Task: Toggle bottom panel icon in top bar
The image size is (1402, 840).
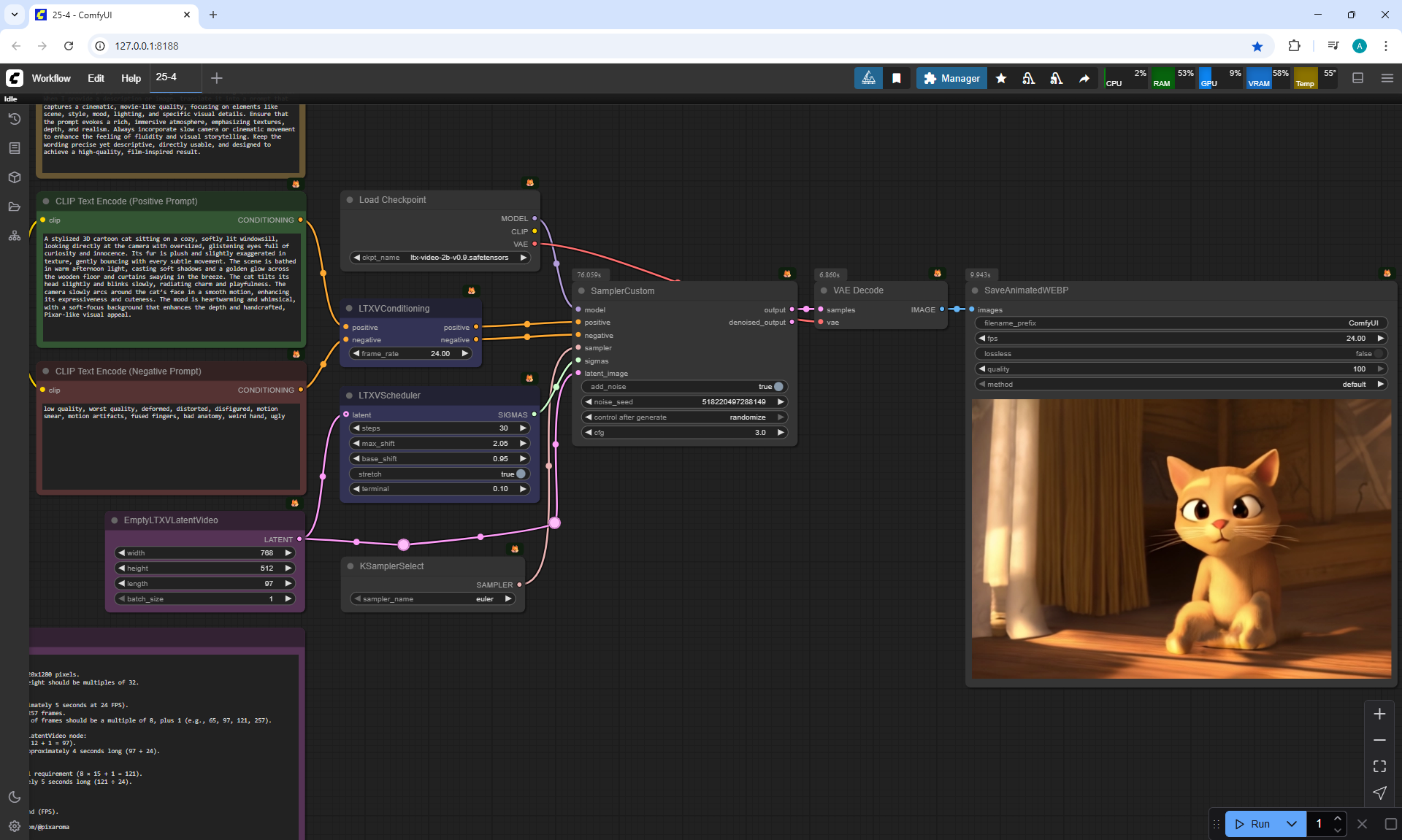Action: click(1358, 78)
